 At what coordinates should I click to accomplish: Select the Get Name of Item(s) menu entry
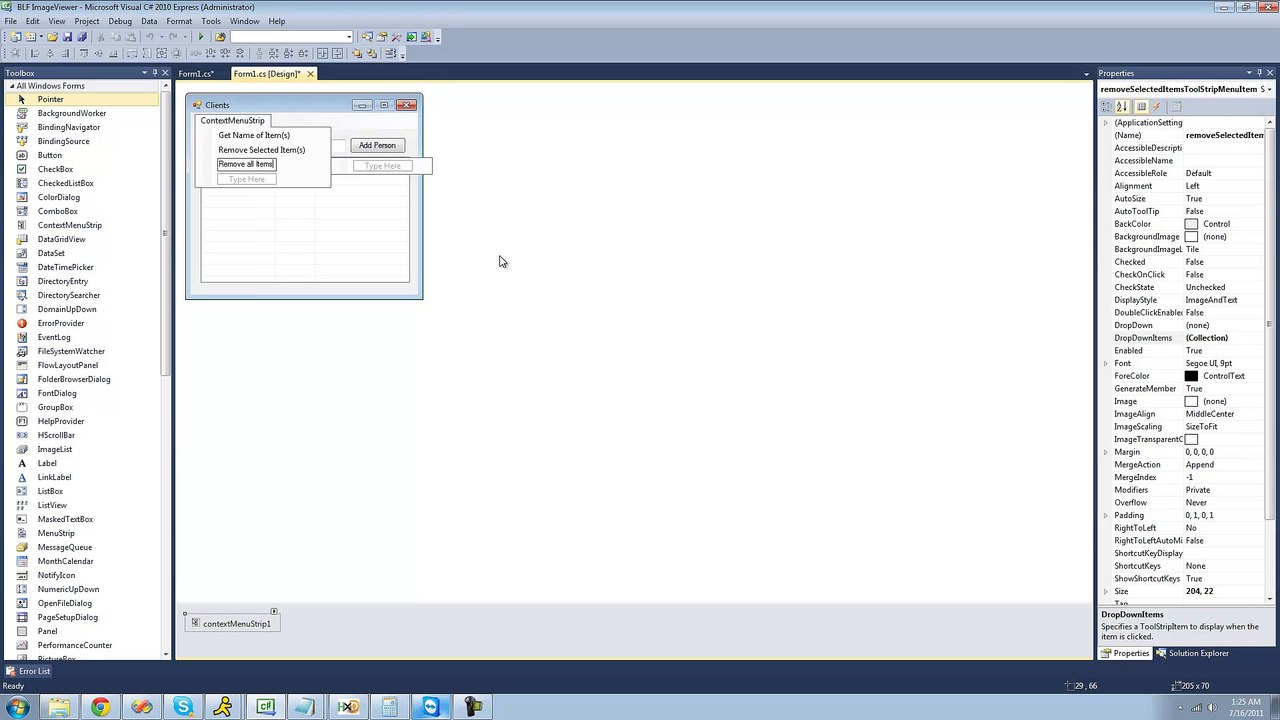pyautogui.click(x=254, y=135)
